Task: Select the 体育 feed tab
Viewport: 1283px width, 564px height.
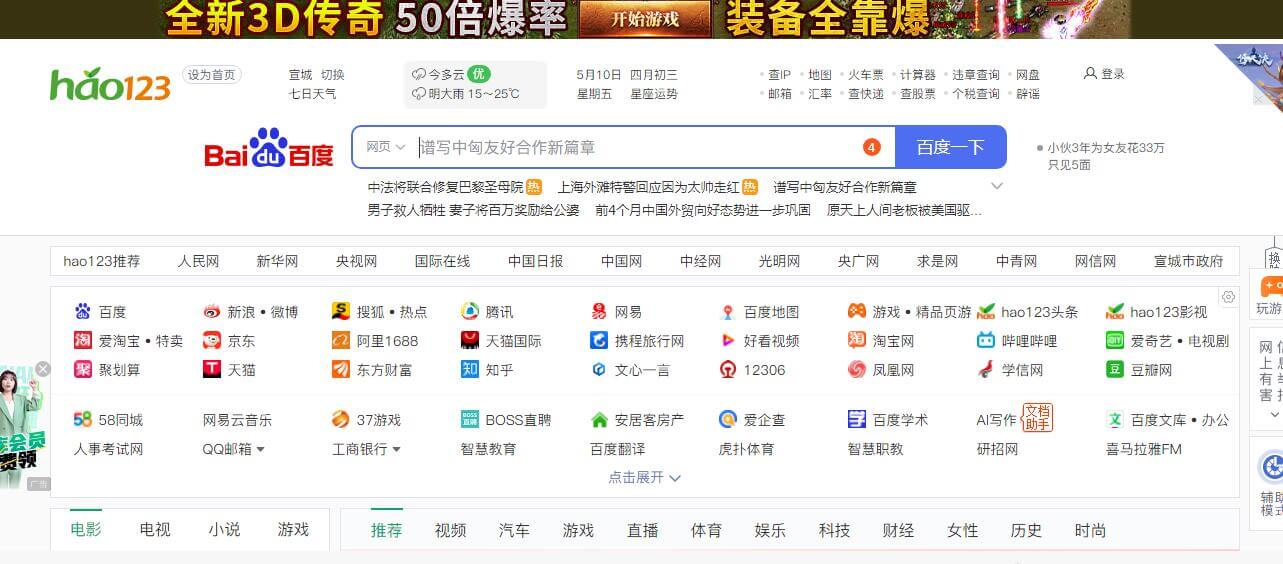Action: (x=706, y=531)
